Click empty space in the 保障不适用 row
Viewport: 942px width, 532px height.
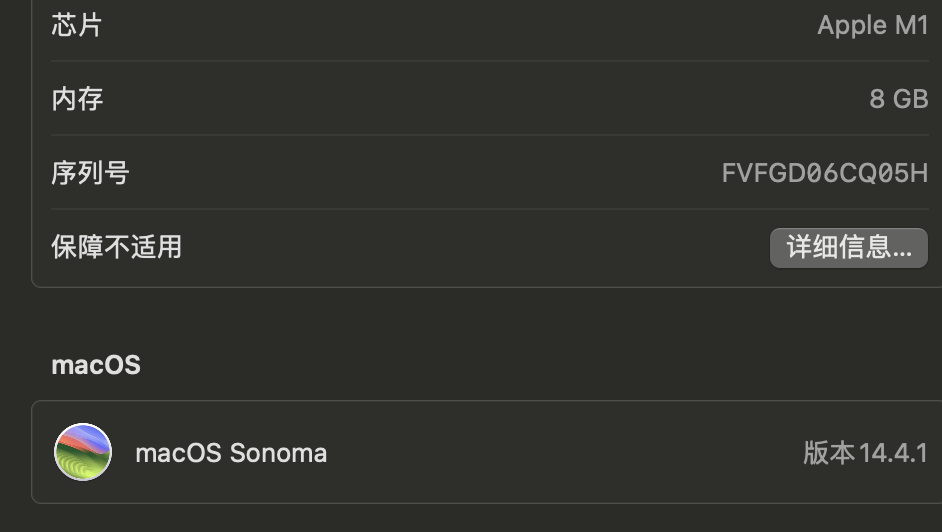470,247
